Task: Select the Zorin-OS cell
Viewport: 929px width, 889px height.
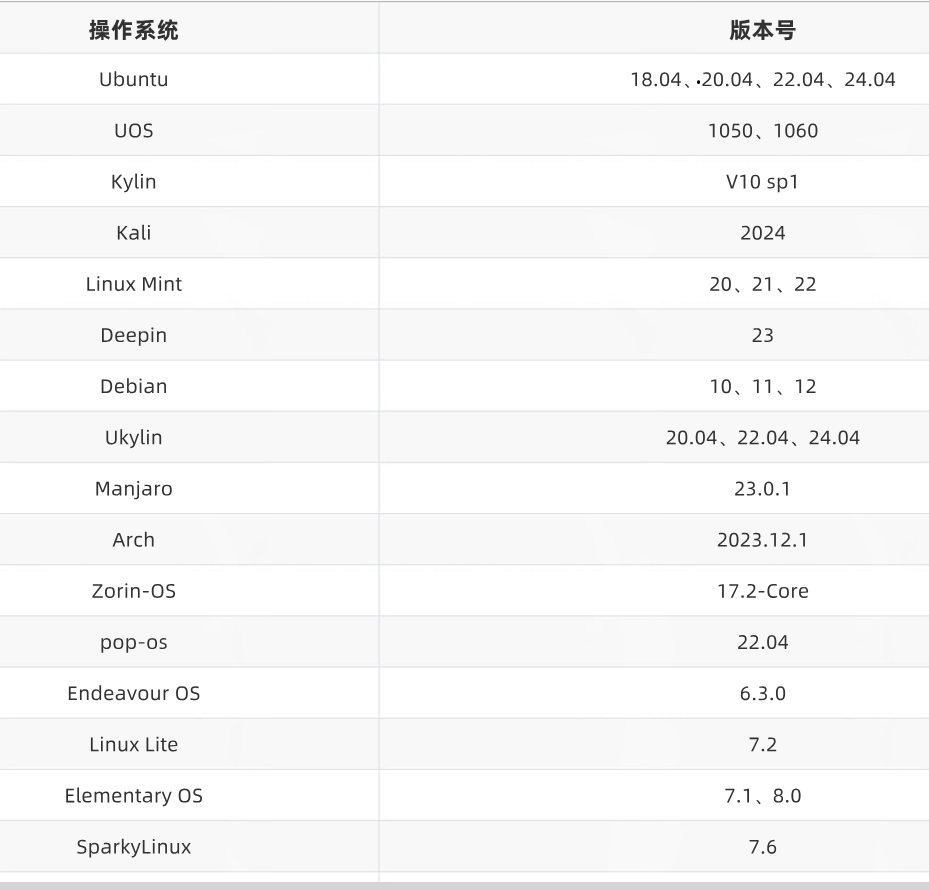Action: click(133, 591)
